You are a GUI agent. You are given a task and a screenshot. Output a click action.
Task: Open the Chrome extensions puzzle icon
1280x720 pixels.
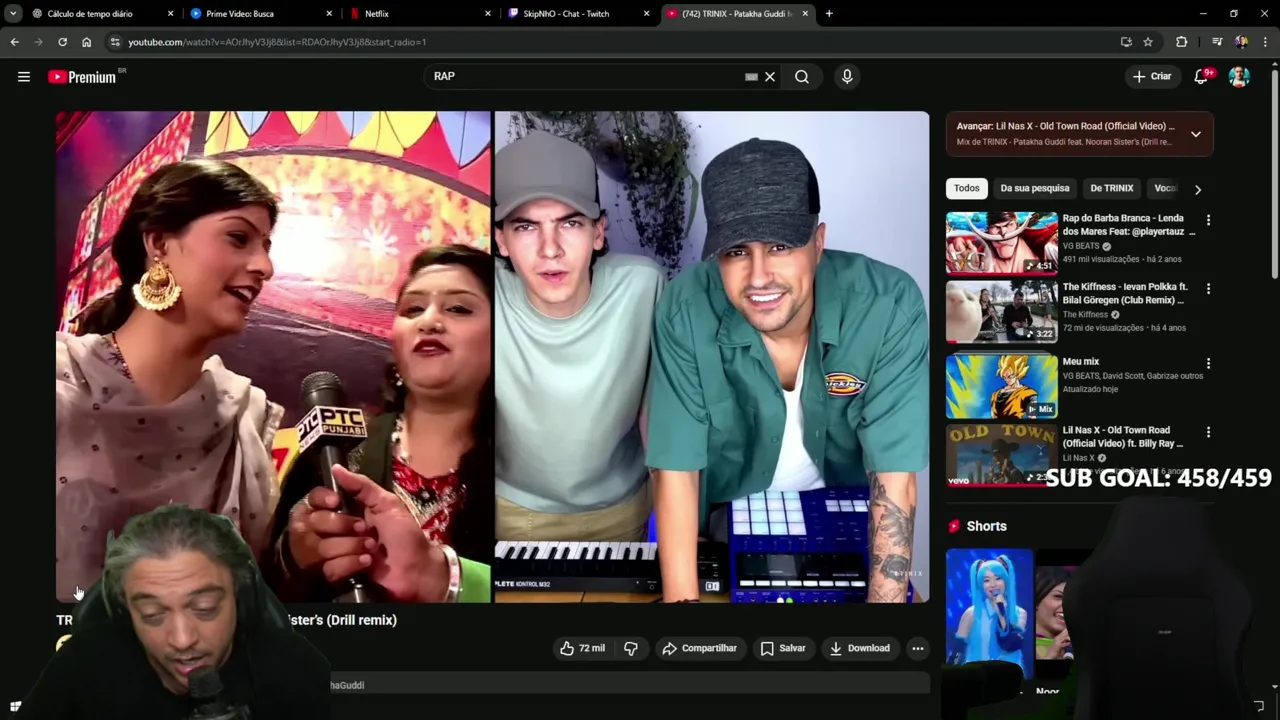click(x=1182, y=42)
